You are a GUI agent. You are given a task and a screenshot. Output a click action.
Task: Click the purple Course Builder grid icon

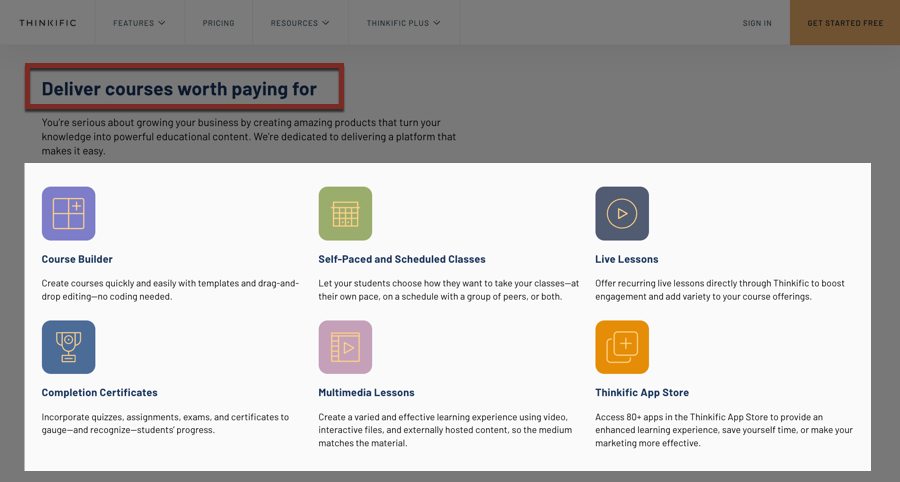68,213
